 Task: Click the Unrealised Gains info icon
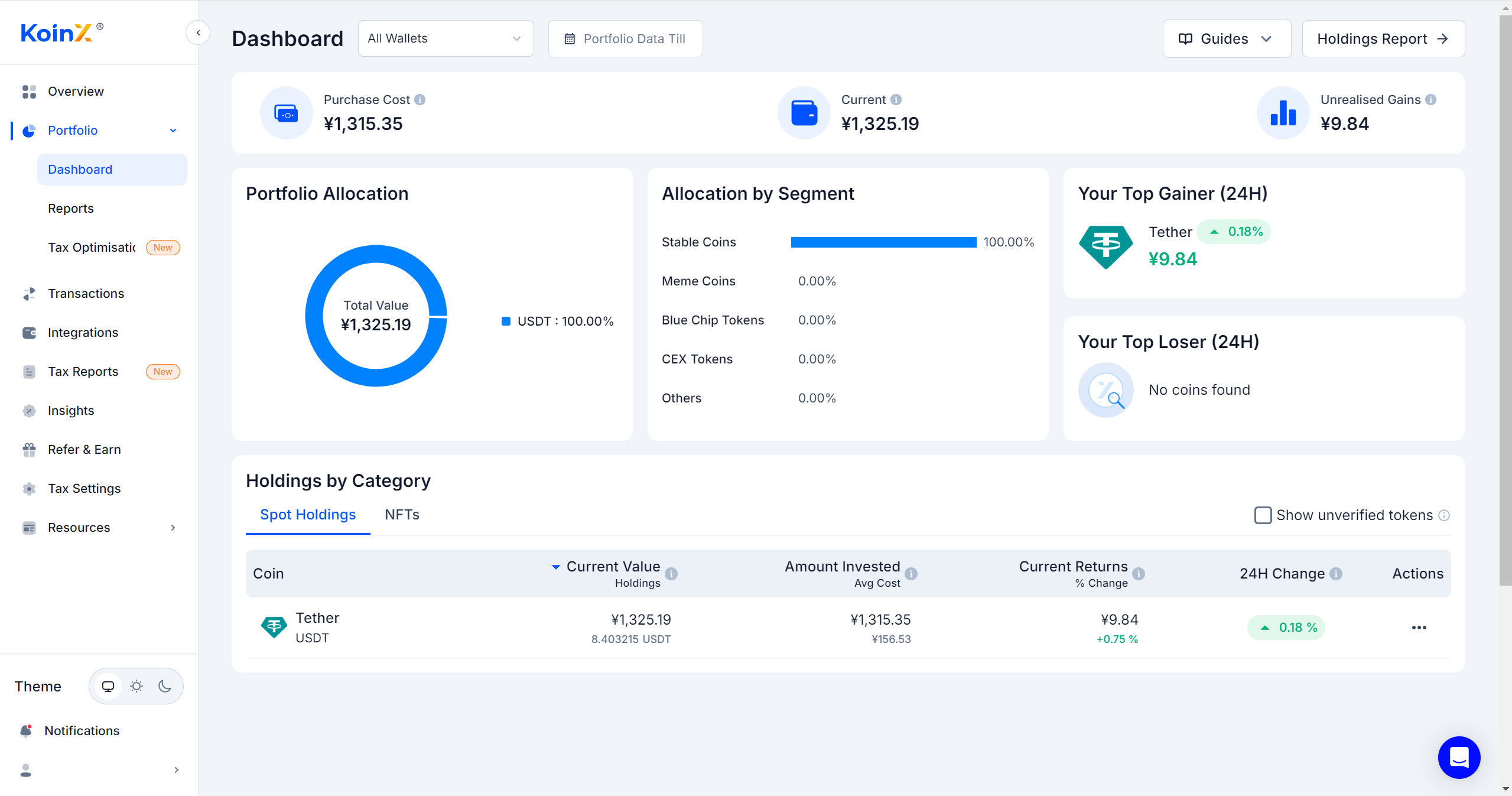click(1430, 100)
